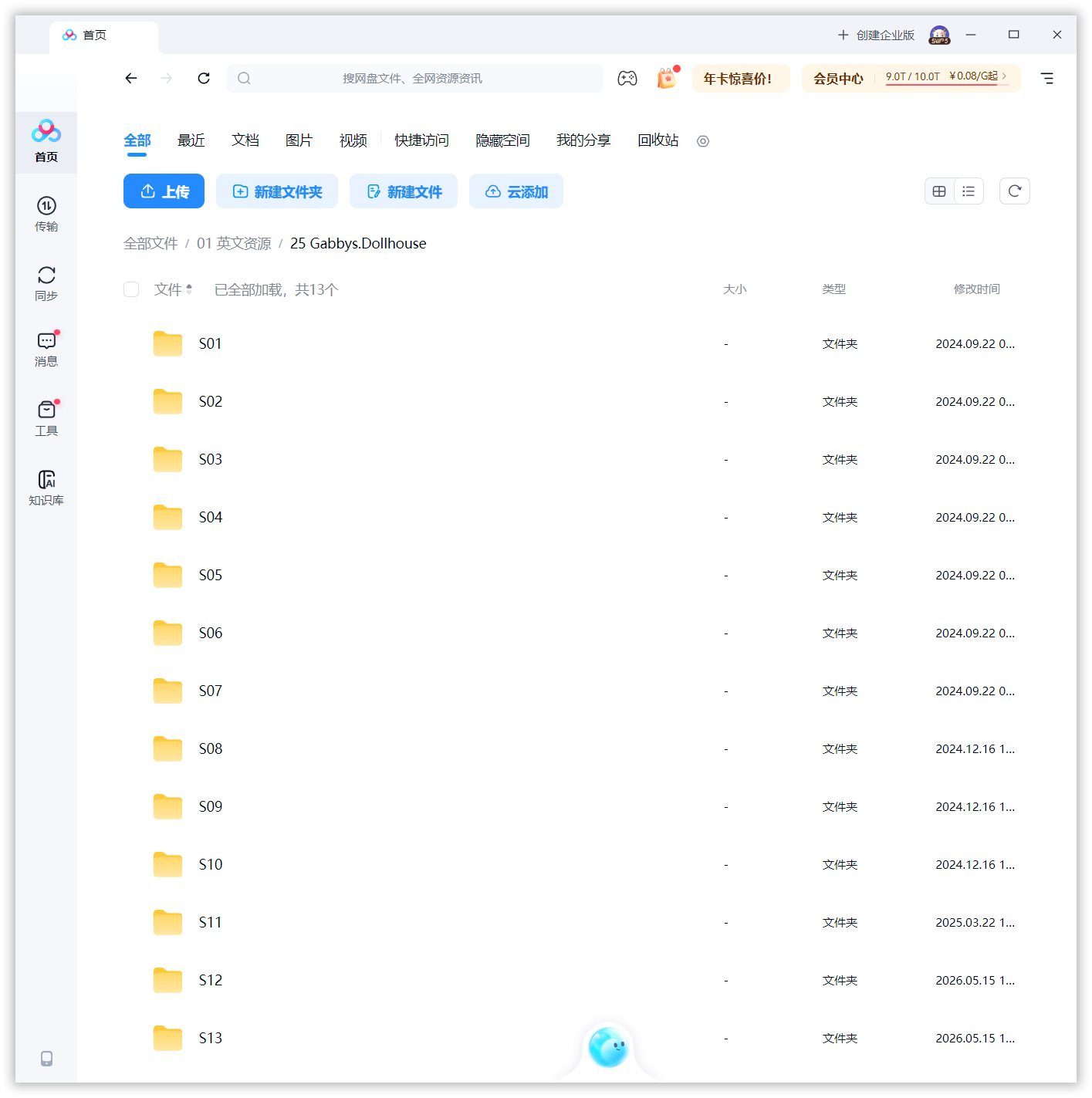This screenshot has width=1092, height=1098.
Task: Switch to the 全部 tab
Action: coord(137,140)
